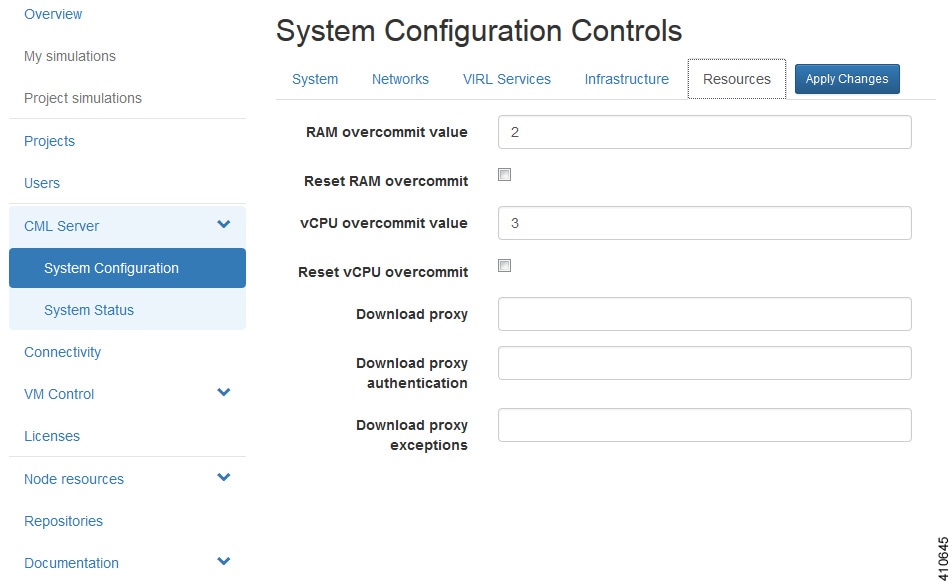Go to the Infrastructure tab

point(626,79)
